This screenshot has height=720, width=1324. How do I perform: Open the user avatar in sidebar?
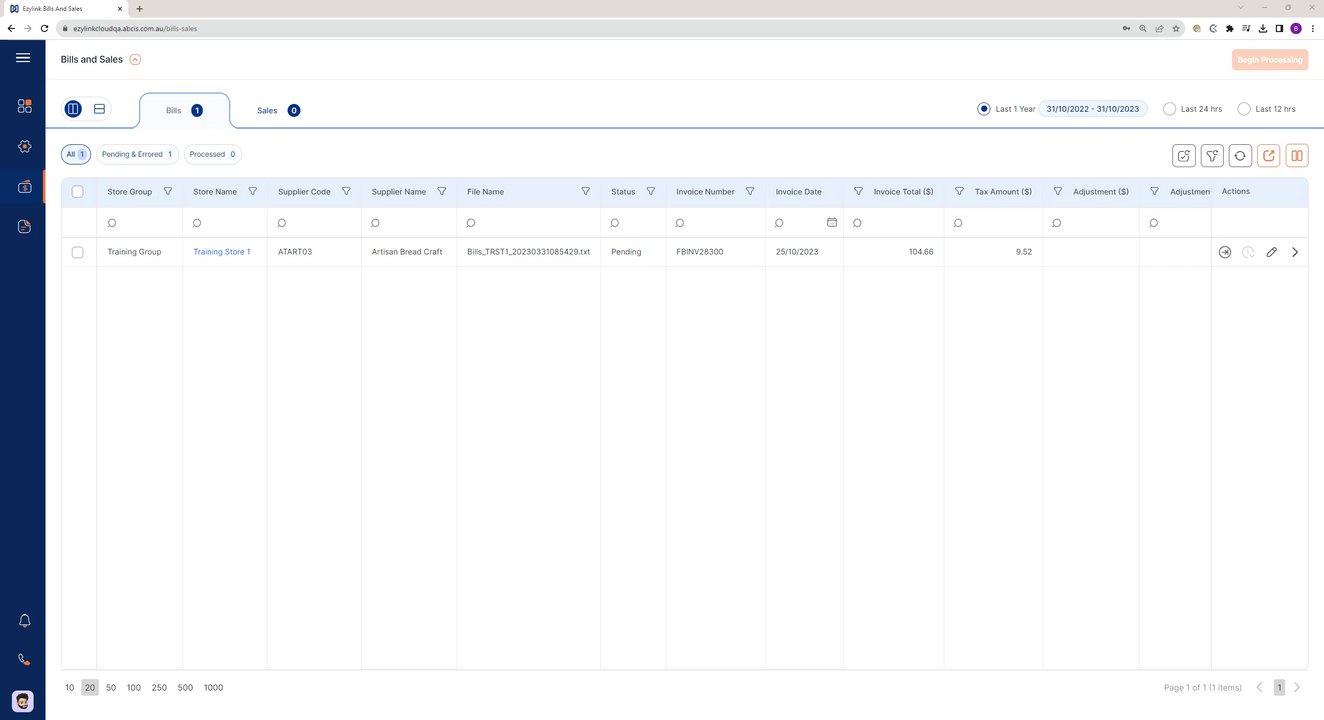click(x=23, y=701)
